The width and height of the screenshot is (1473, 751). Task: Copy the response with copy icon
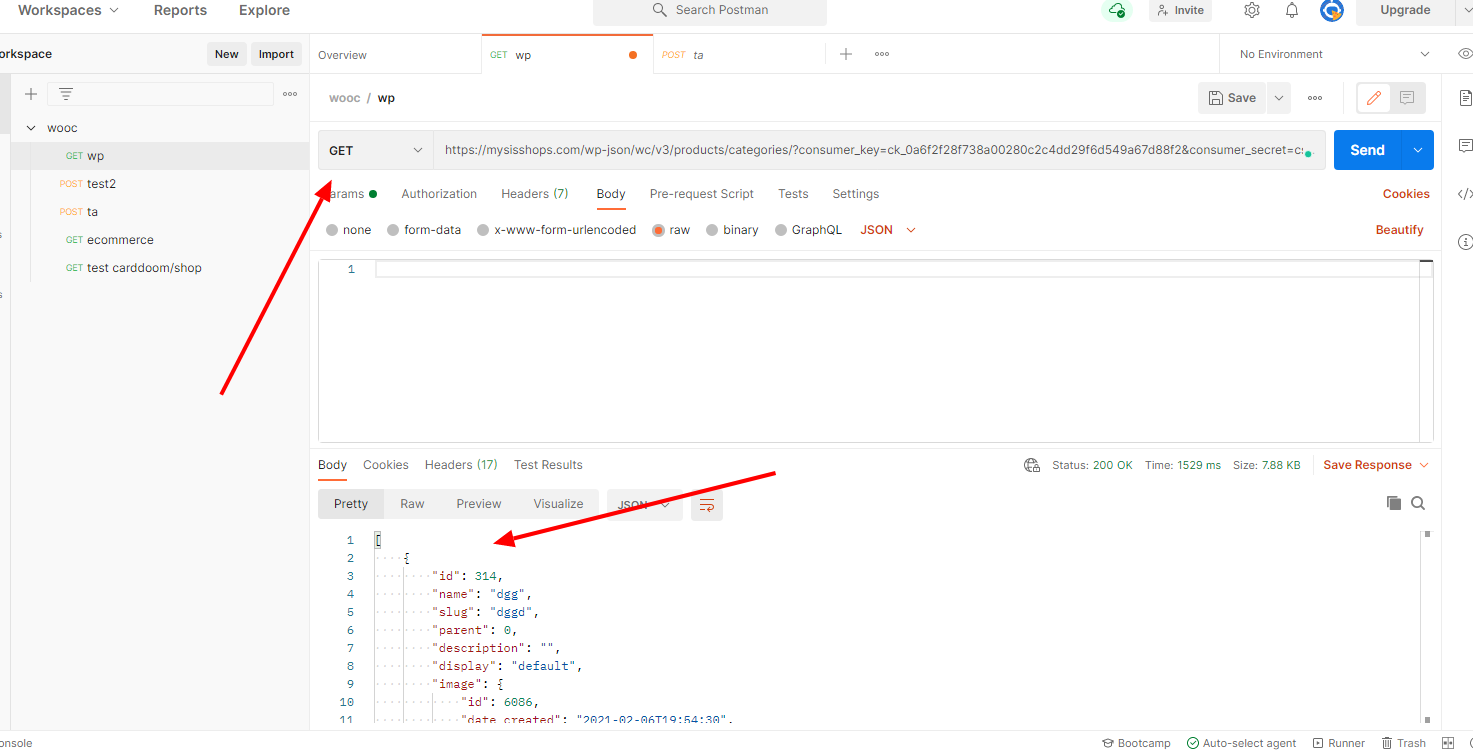point(1394,503)
